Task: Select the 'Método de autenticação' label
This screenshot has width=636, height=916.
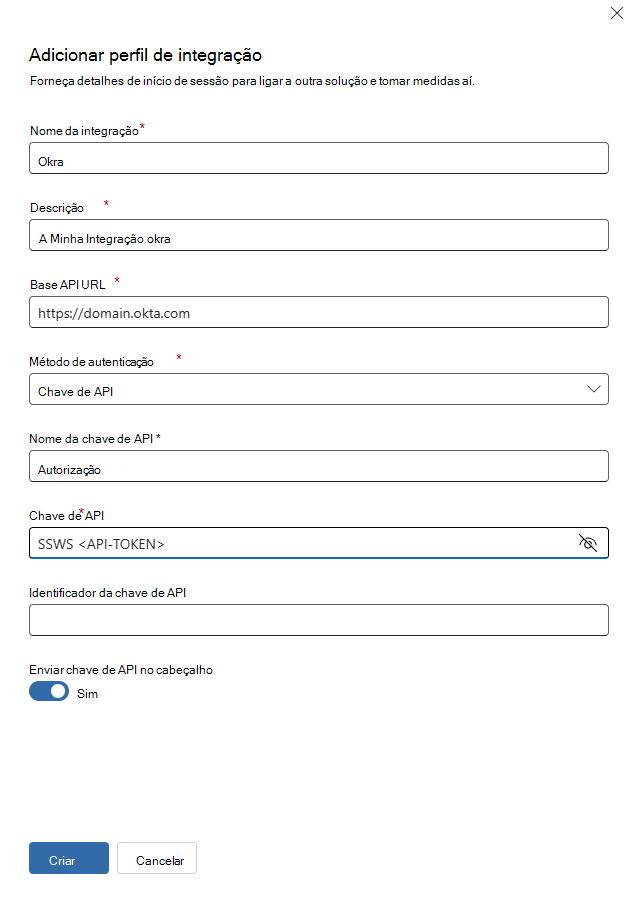Action: coord(92,362)
